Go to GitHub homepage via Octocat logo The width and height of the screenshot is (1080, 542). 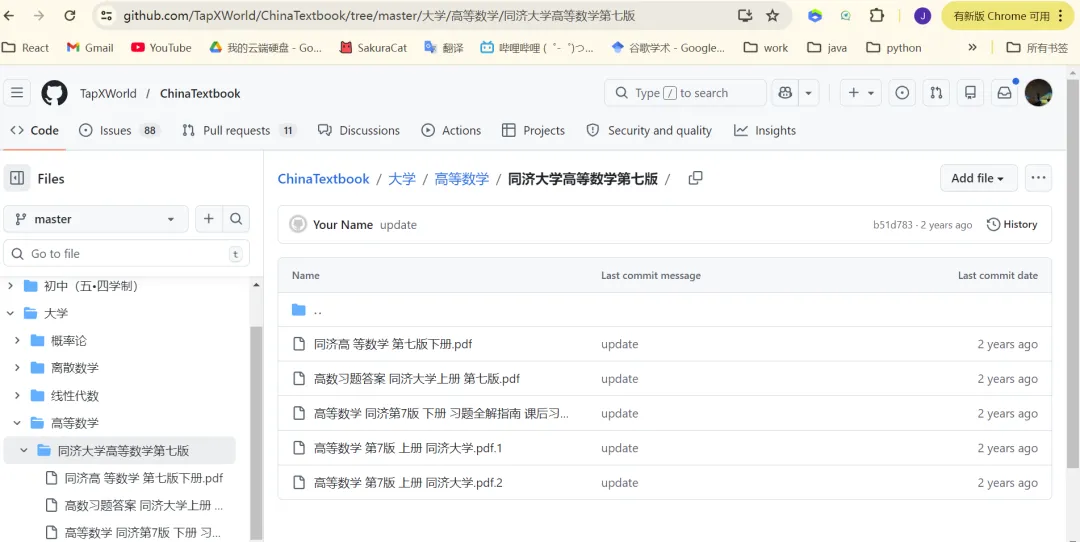[x=54, y=93]
